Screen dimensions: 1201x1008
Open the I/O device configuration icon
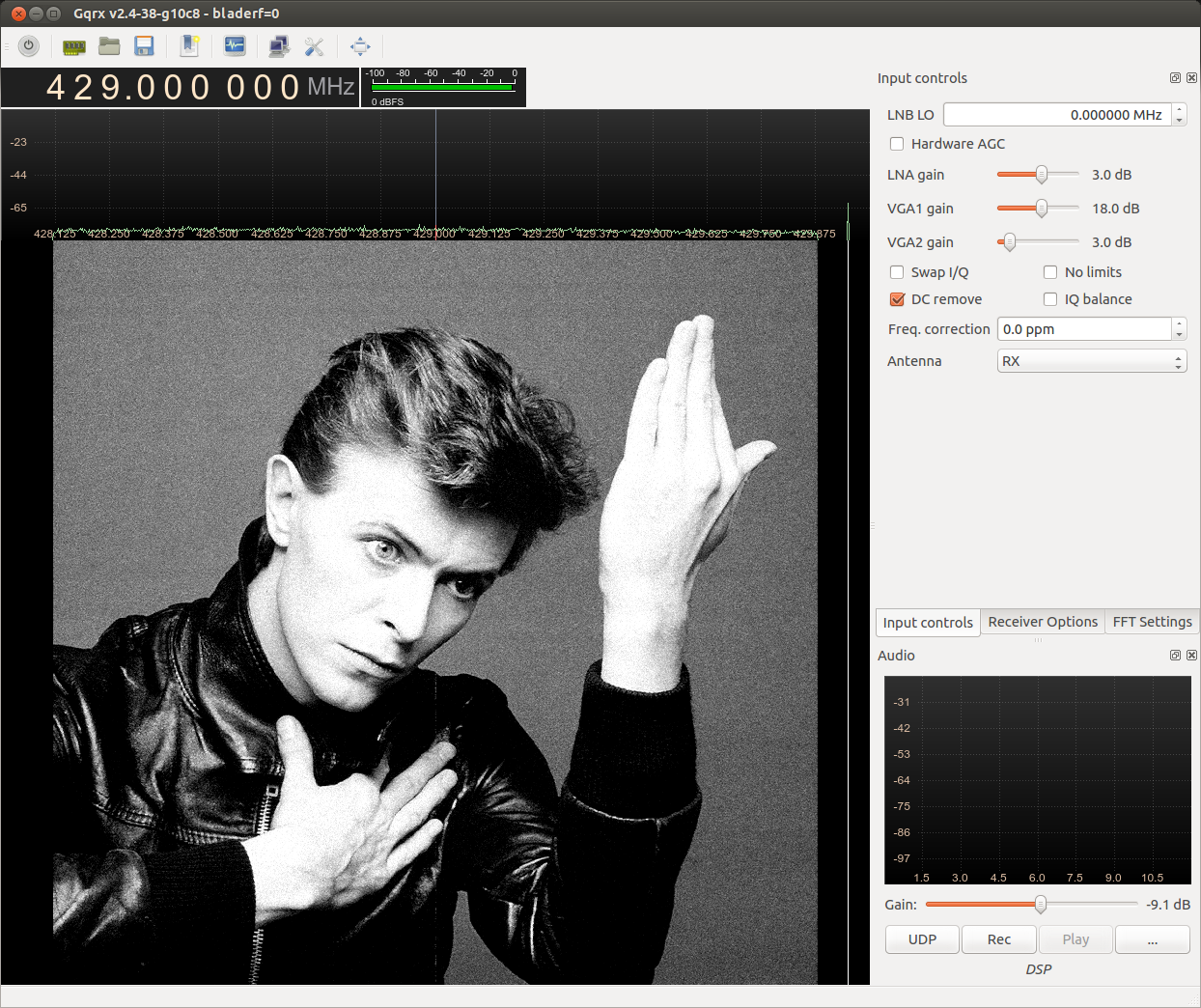(73, 46)
